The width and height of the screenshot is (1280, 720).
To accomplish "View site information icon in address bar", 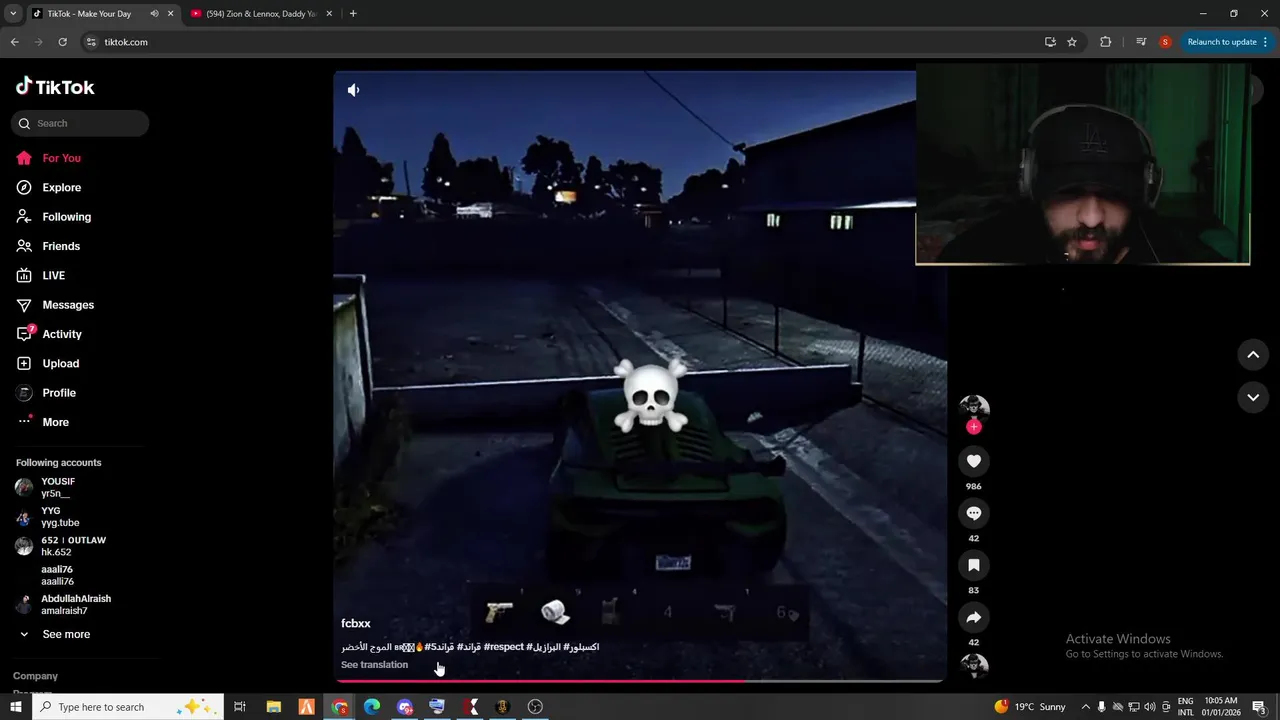I will [91, 42].
